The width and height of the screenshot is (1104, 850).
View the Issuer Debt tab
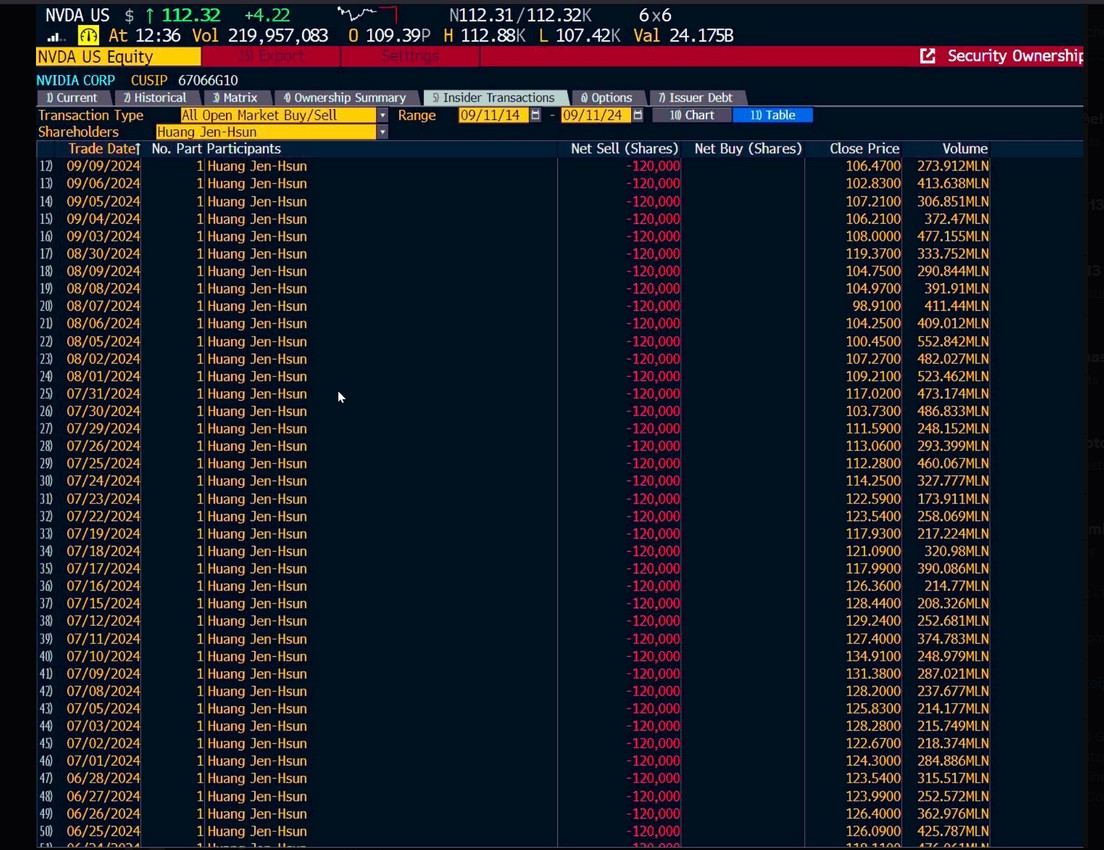tap(696, 98)
